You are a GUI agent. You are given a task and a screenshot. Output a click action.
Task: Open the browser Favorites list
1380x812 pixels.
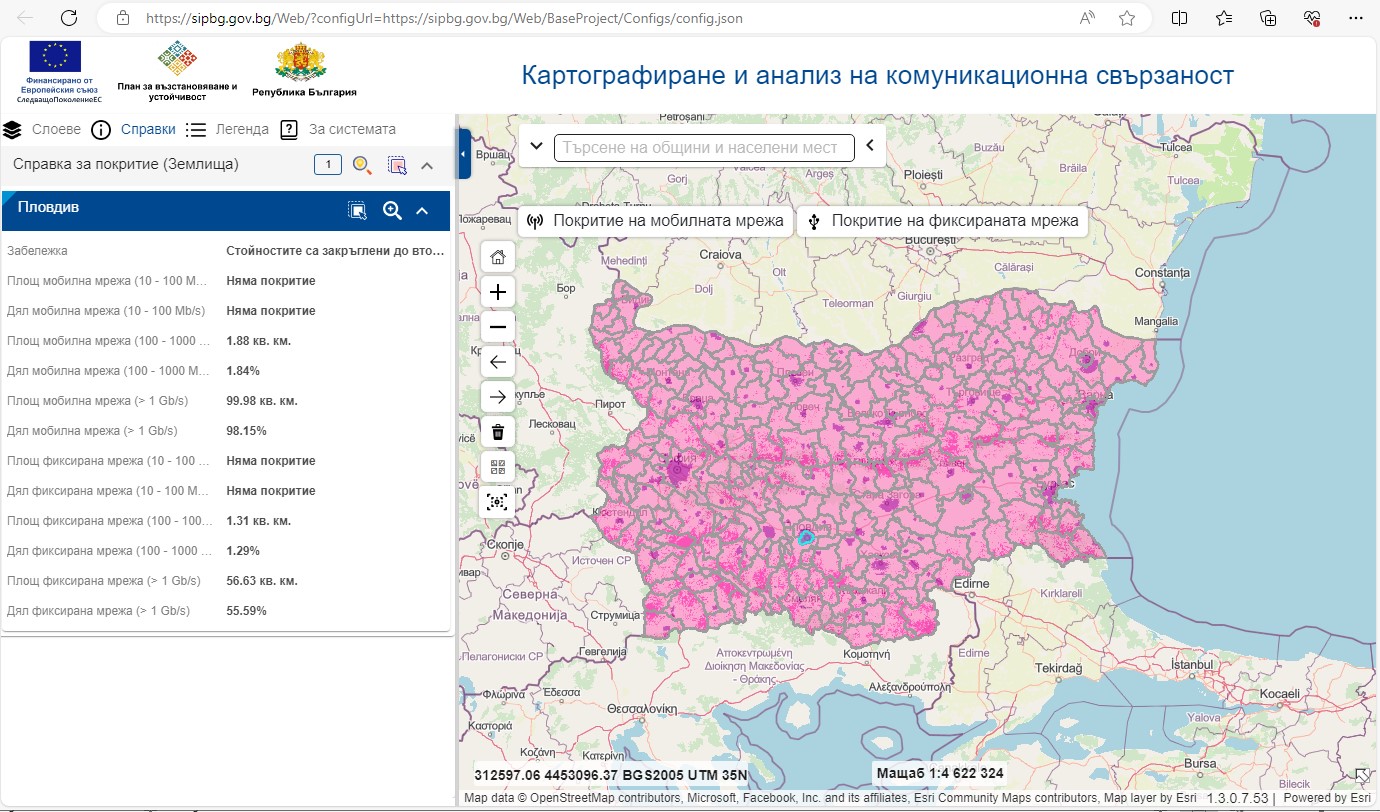1224,18
